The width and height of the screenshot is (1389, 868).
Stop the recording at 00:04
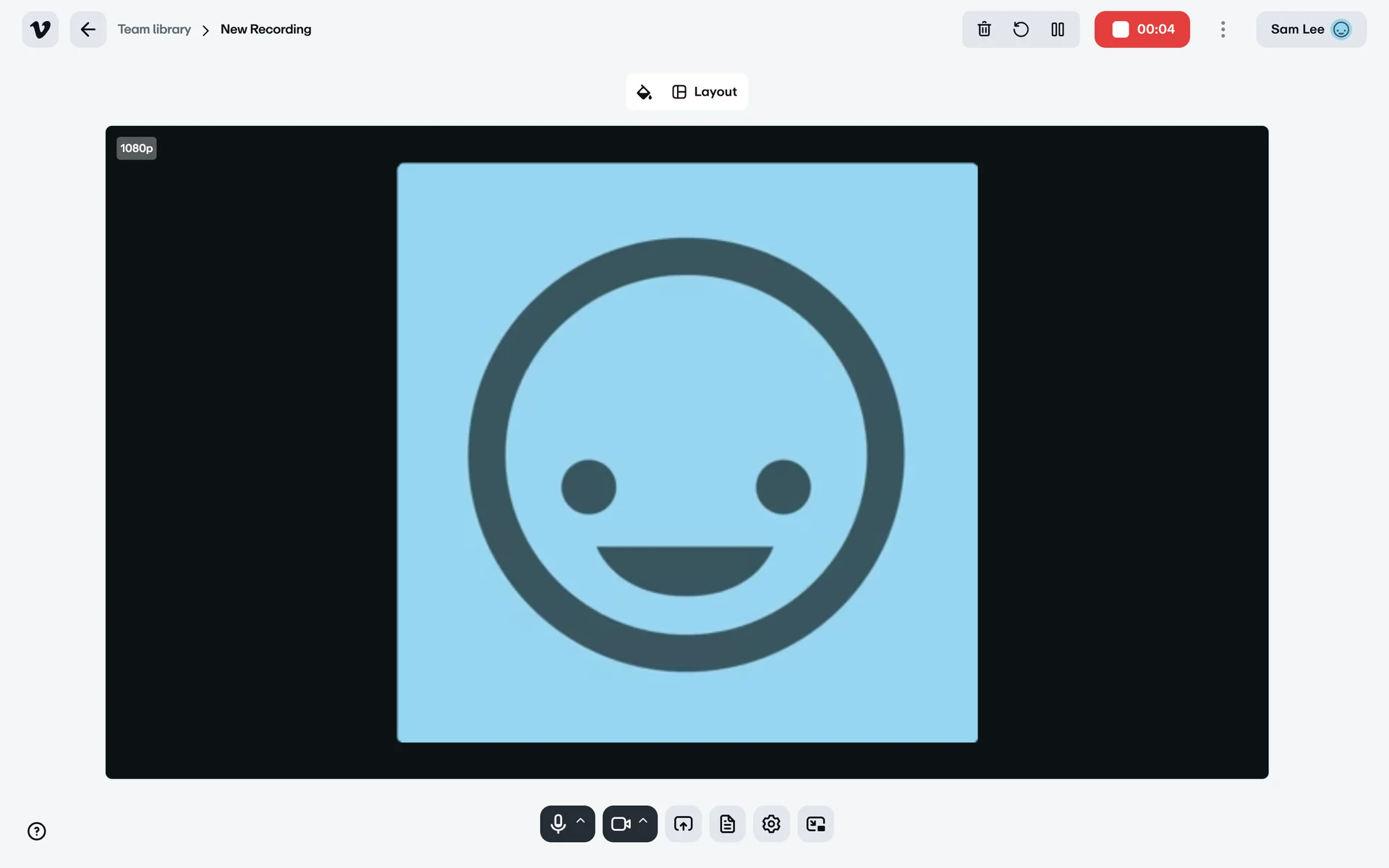(1142, 30)
